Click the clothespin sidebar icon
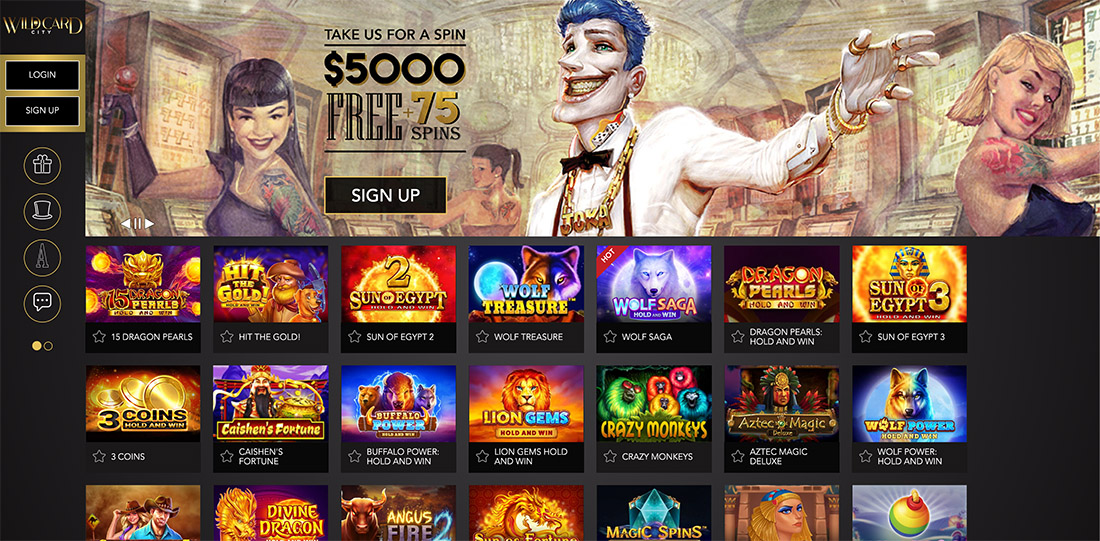1100x541 pixels. point(42,258)
